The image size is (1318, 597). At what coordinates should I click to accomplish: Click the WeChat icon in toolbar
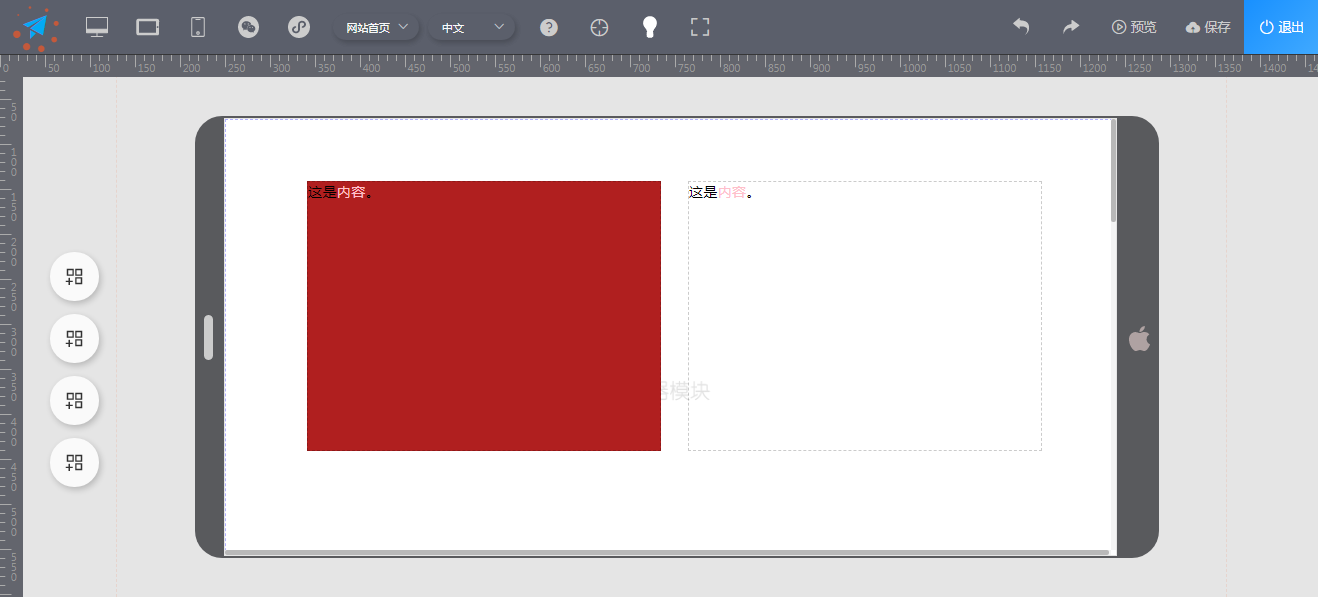point(249,27)
